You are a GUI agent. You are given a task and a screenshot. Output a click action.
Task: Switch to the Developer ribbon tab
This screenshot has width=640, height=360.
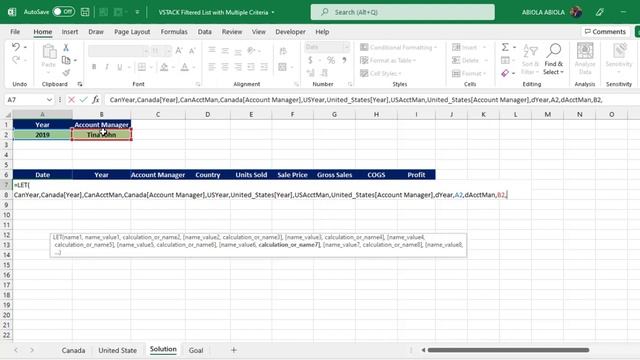(290, 32)
